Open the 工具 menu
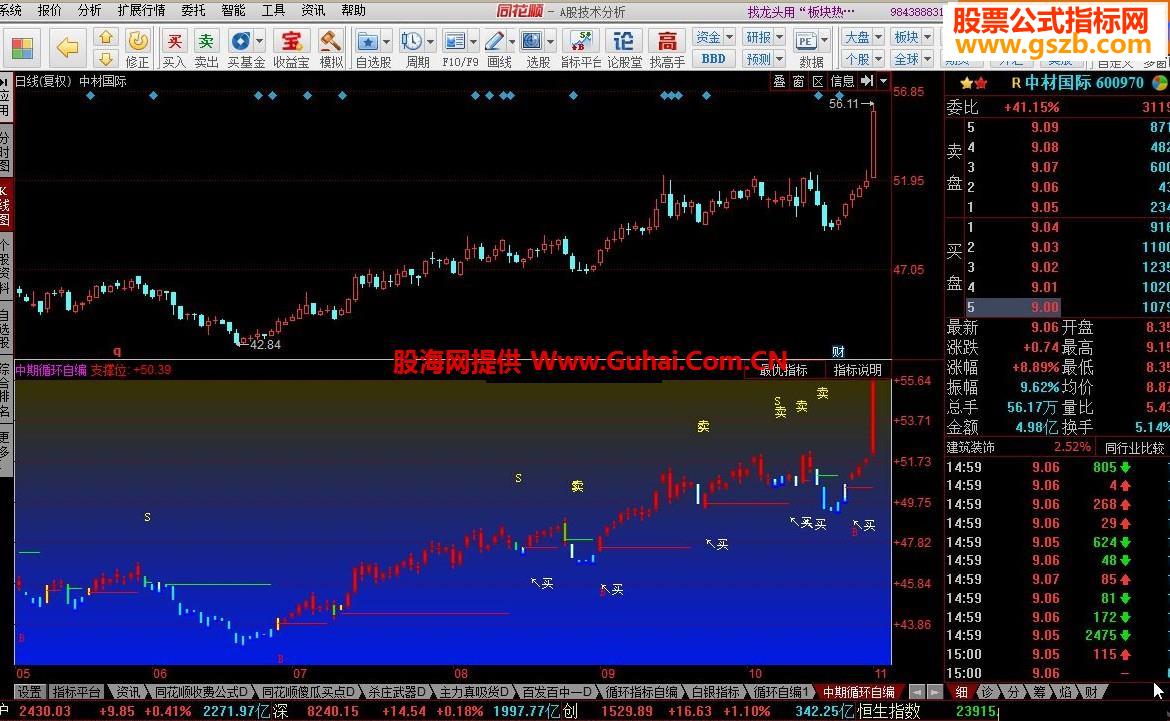Viewport: 1170px width, 721px height. [273, 10]
